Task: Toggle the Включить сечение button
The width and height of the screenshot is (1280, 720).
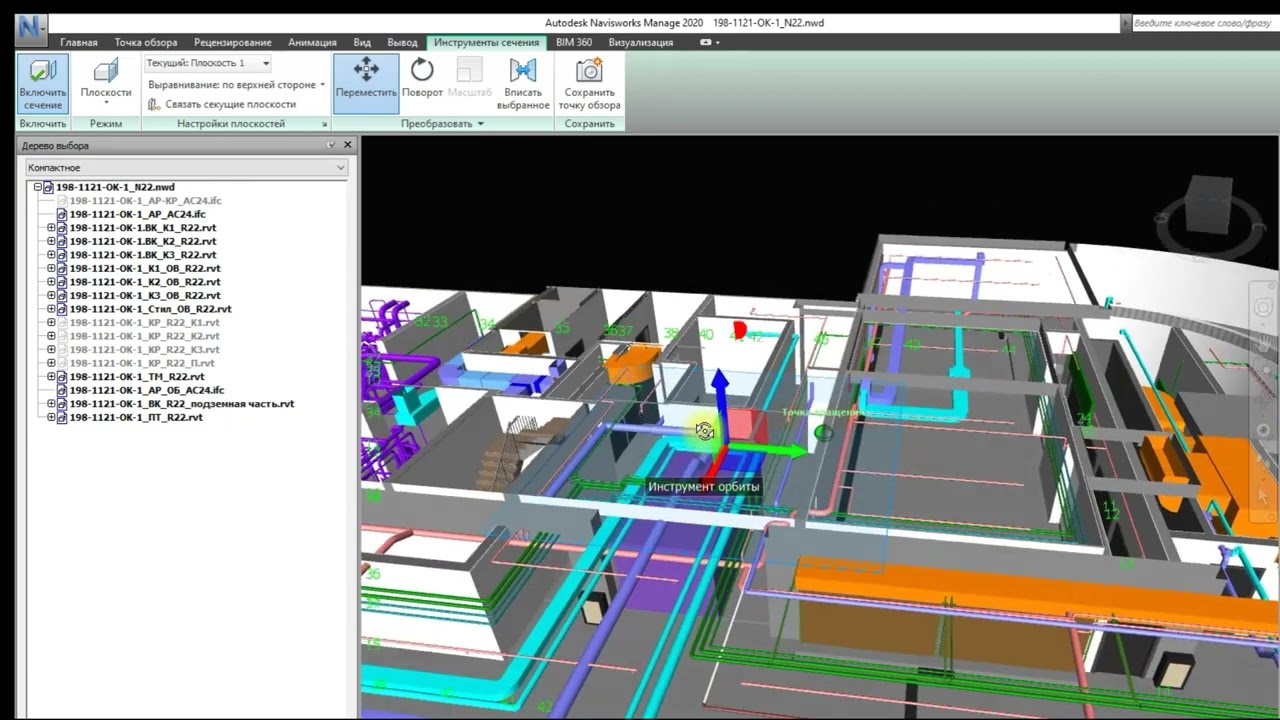Action: tap(42, 83)
